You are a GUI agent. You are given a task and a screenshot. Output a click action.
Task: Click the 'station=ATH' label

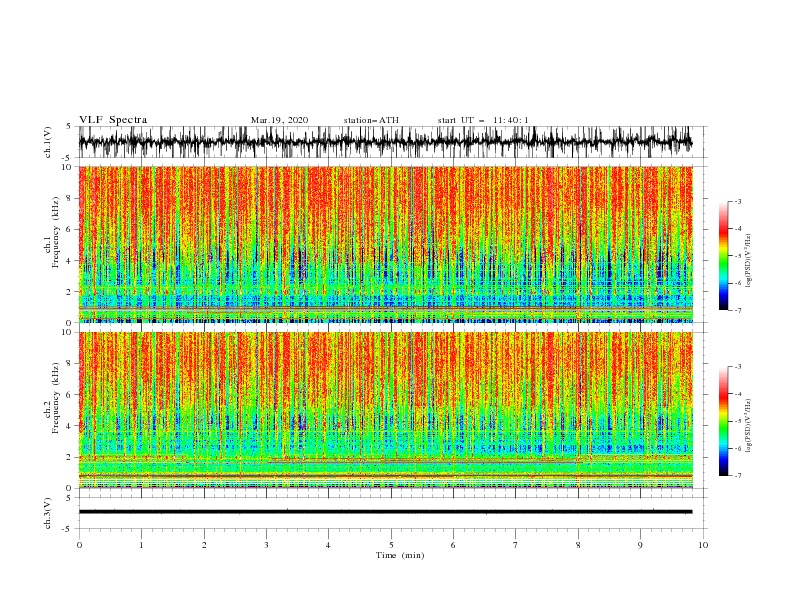pyautogui.click(x=371, y=120)
